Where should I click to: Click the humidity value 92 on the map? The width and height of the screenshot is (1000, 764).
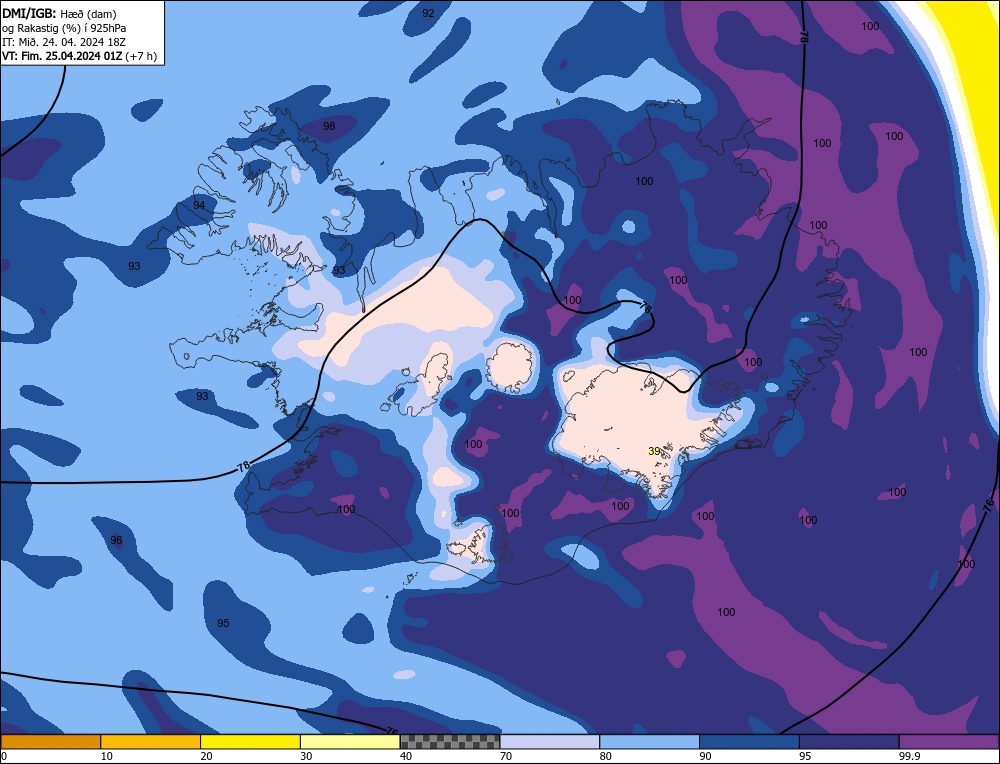(428, 13)
